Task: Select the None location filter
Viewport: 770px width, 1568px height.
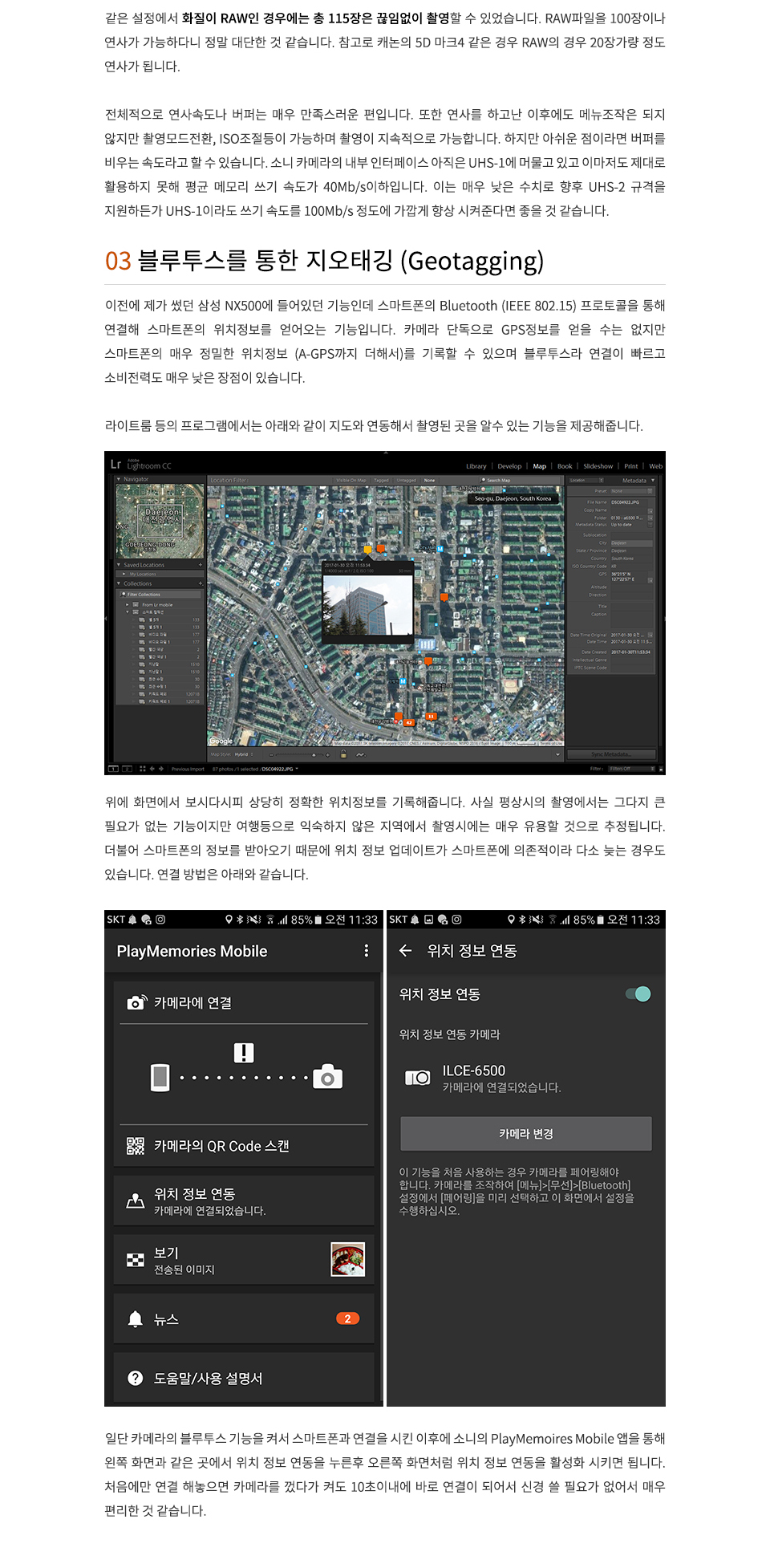Action: 430,481
